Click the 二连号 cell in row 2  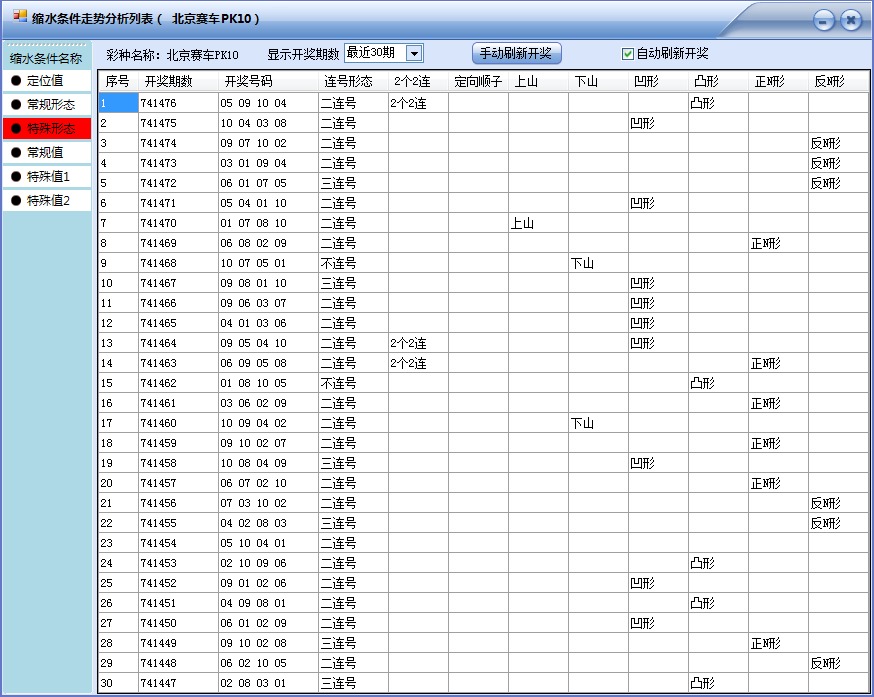pyautogui.click(x=340, y=123)
